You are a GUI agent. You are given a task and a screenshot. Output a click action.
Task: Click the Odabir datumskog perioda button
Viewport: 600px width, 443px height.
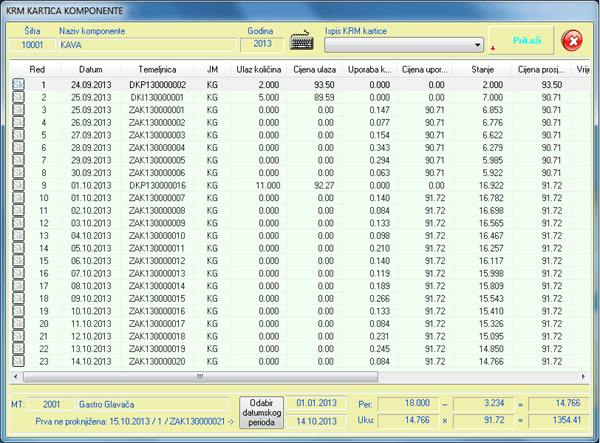coord(263,411)
